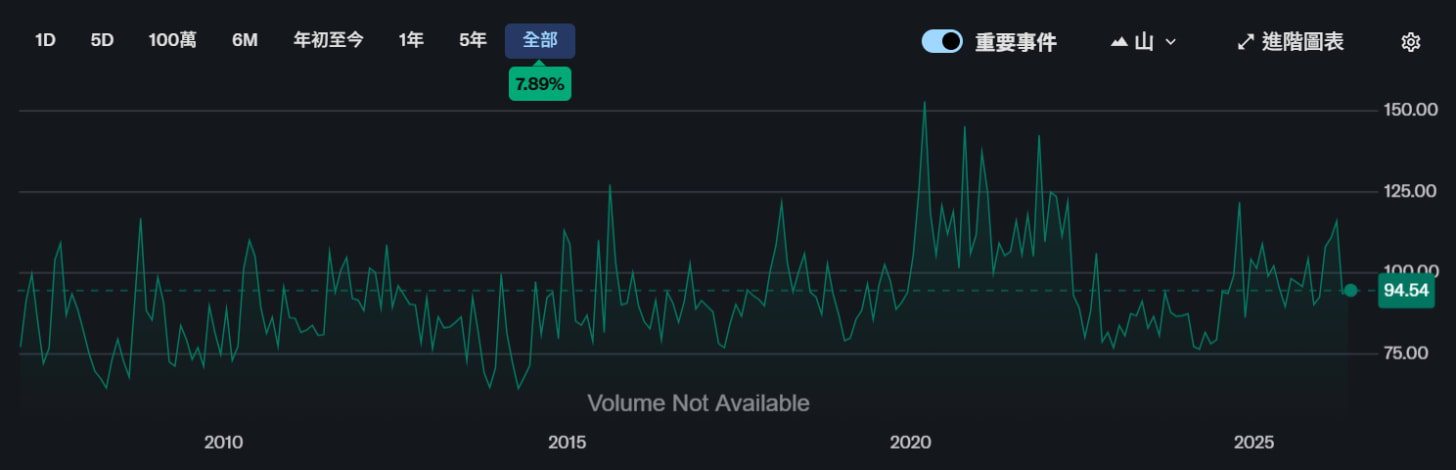
Task: Choose the 5年 time range
Action: [x=473, y=41]
